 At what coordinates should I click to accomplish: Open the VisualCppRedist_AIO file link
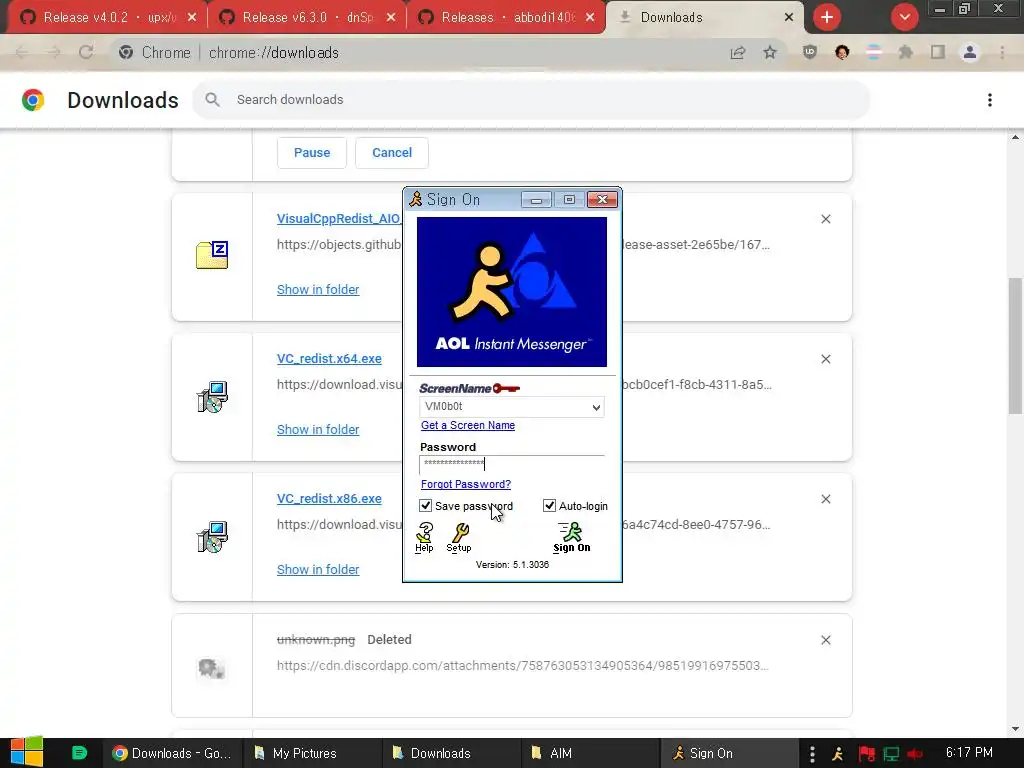click(339, 219)
